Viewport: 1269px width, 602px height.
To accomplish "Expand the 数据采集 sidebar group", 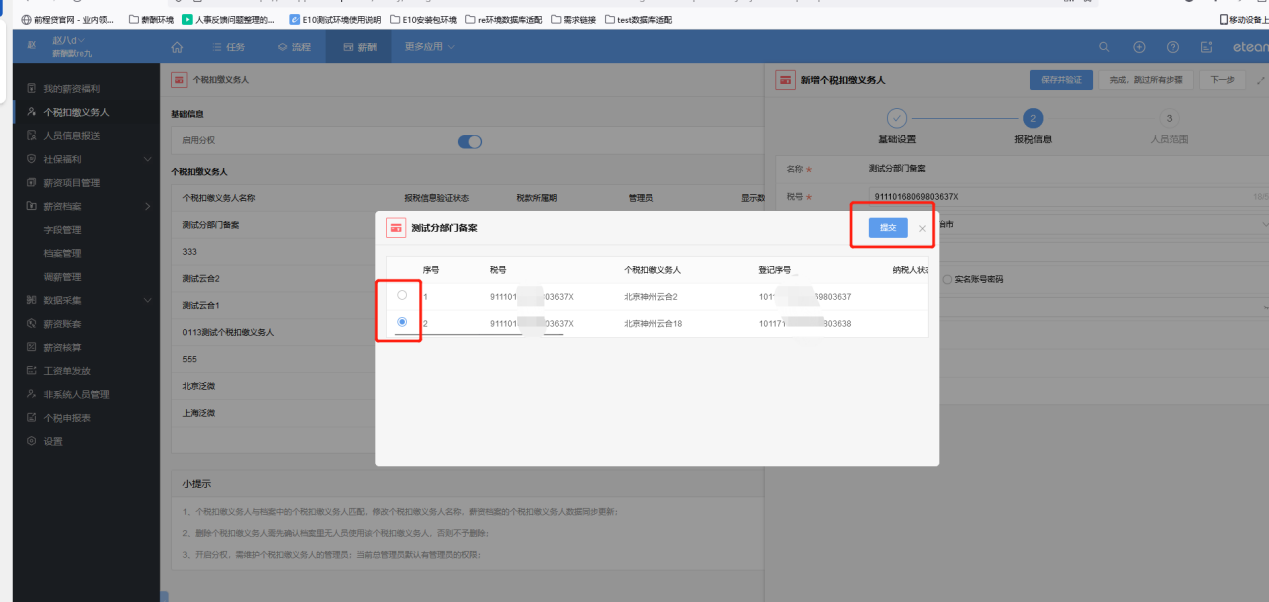I will (x=148, y=300).
